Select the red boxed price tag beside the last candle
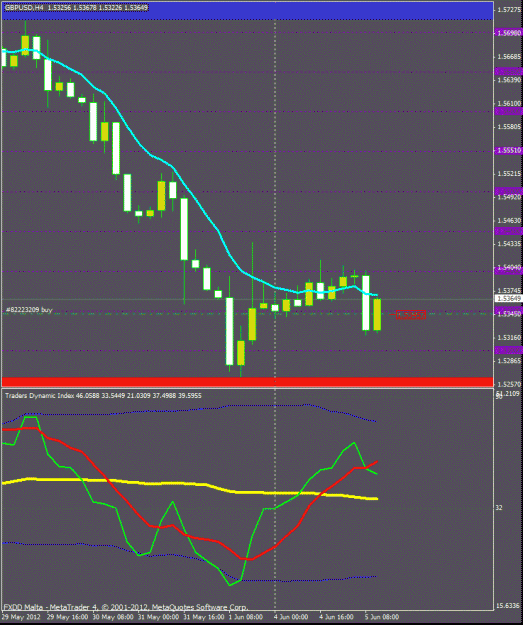 (x=411, y=315)
